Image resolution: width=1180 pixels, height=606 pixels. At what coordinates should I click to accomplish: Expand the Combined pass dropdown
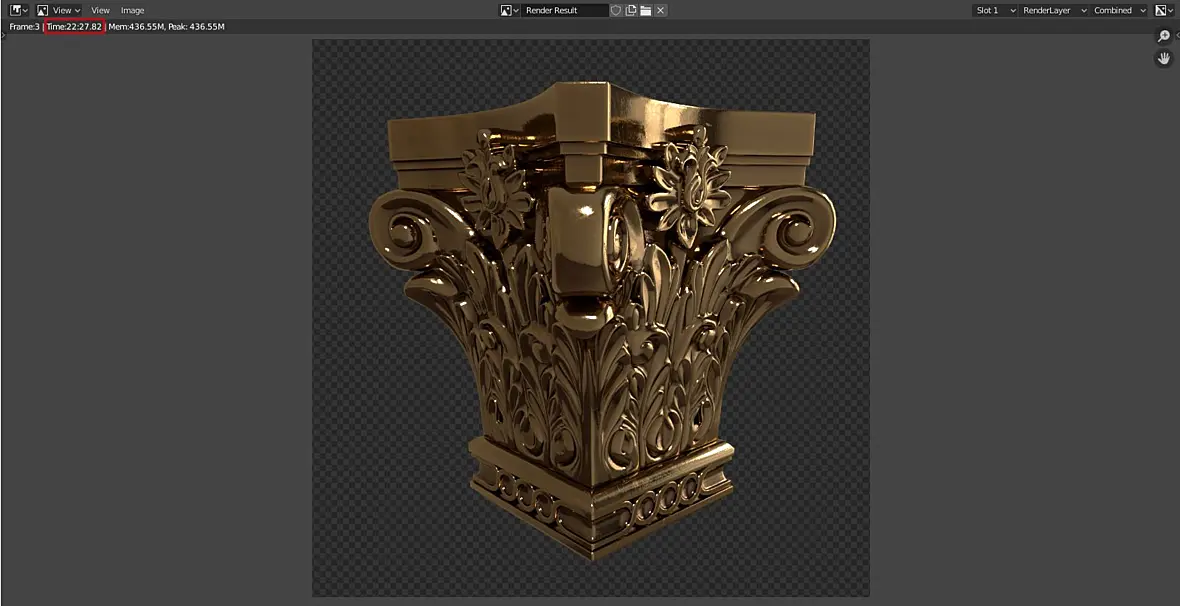coord(1119,11)
